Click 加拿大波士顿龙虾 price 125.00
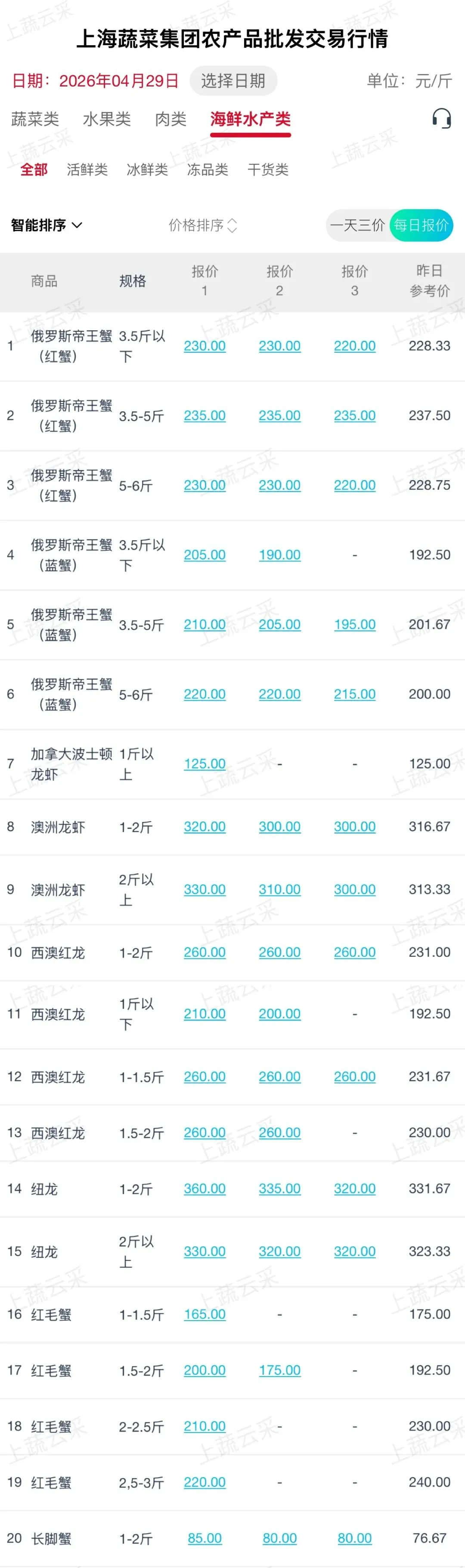Screen dimensions: 465x1568 pyautogui.click(x=205, y=763)
